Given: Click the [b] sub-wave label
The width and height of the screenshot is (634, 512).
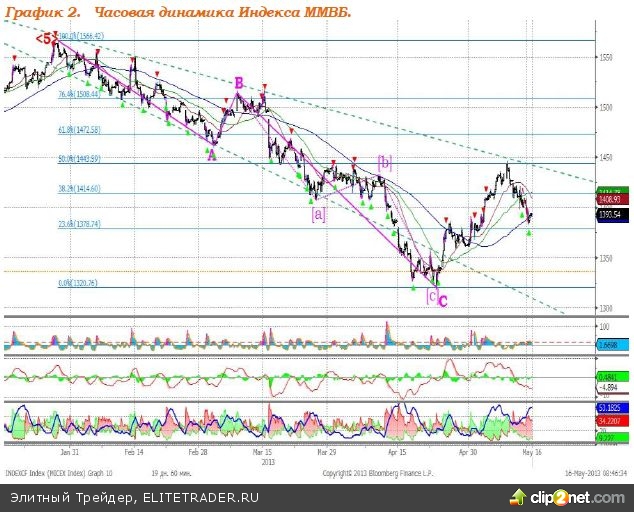Looking at the screenshot, I should click(384, 161).
